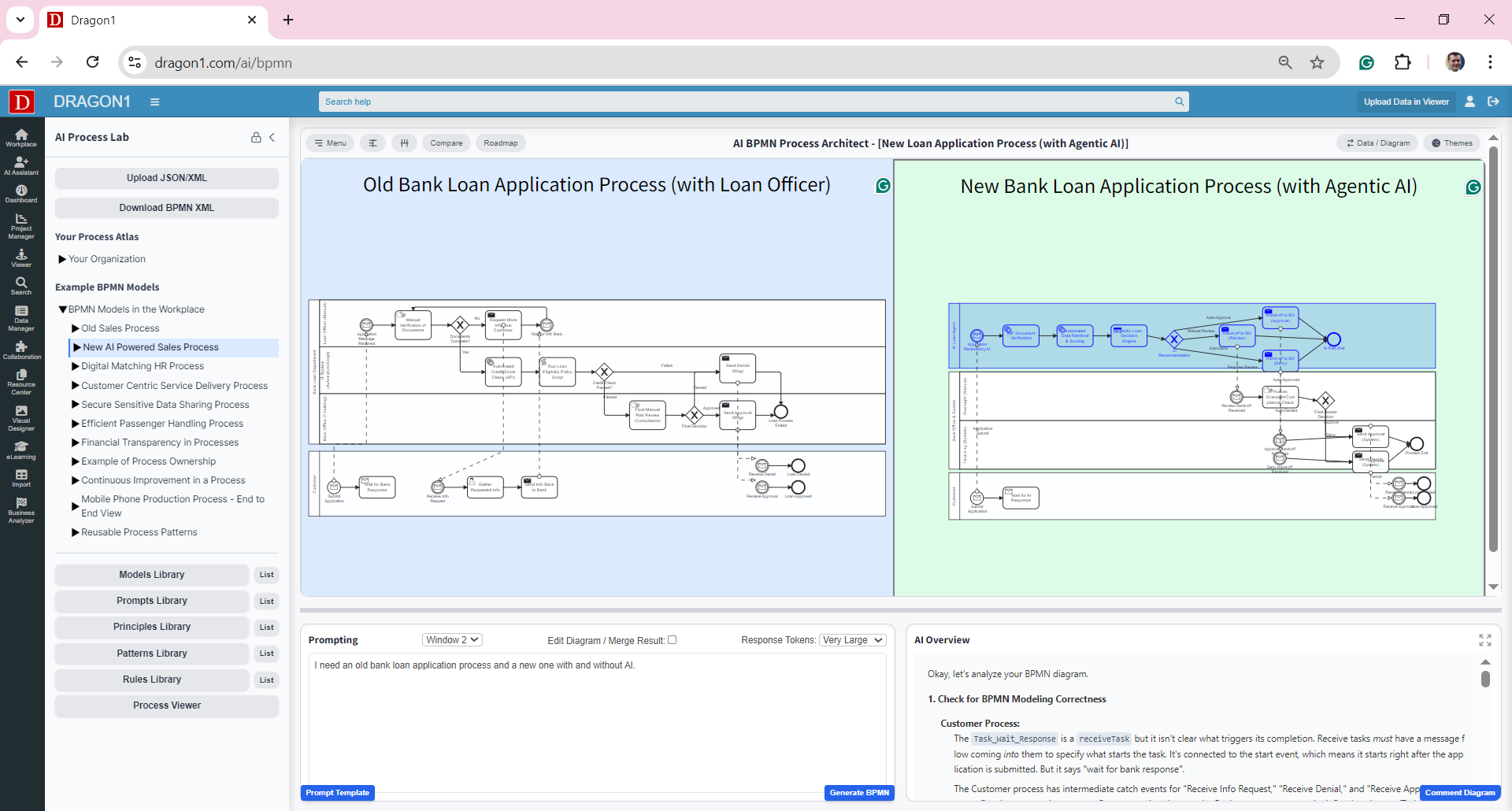The height and width of the screenshot is (811, 1512).
Task: Collapse the AI Process Lab panel arrow
Action: pyautogui.click(x=272, y=137)
